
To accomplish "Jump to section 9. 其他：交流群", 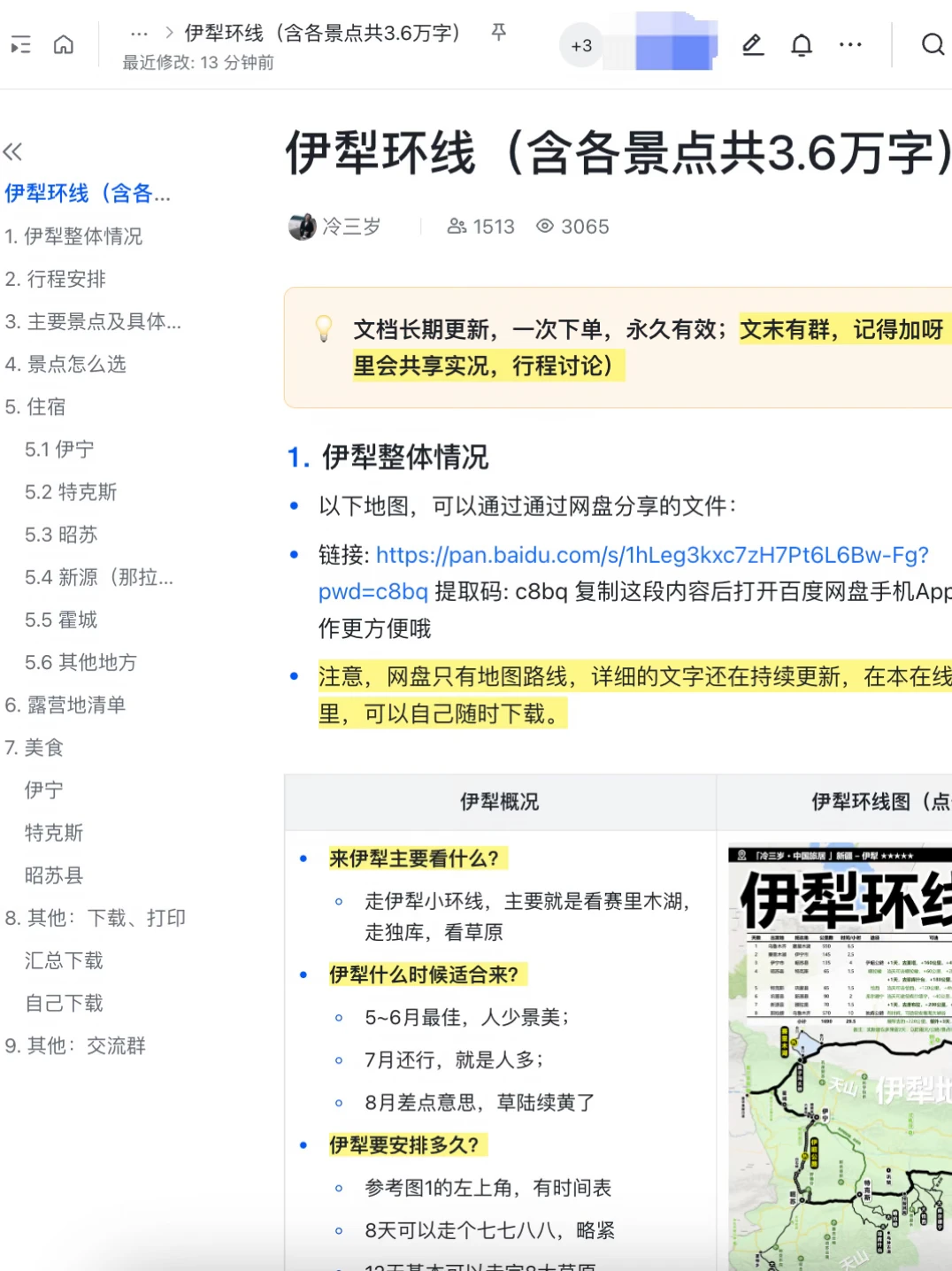I will tap(75, 1045).
